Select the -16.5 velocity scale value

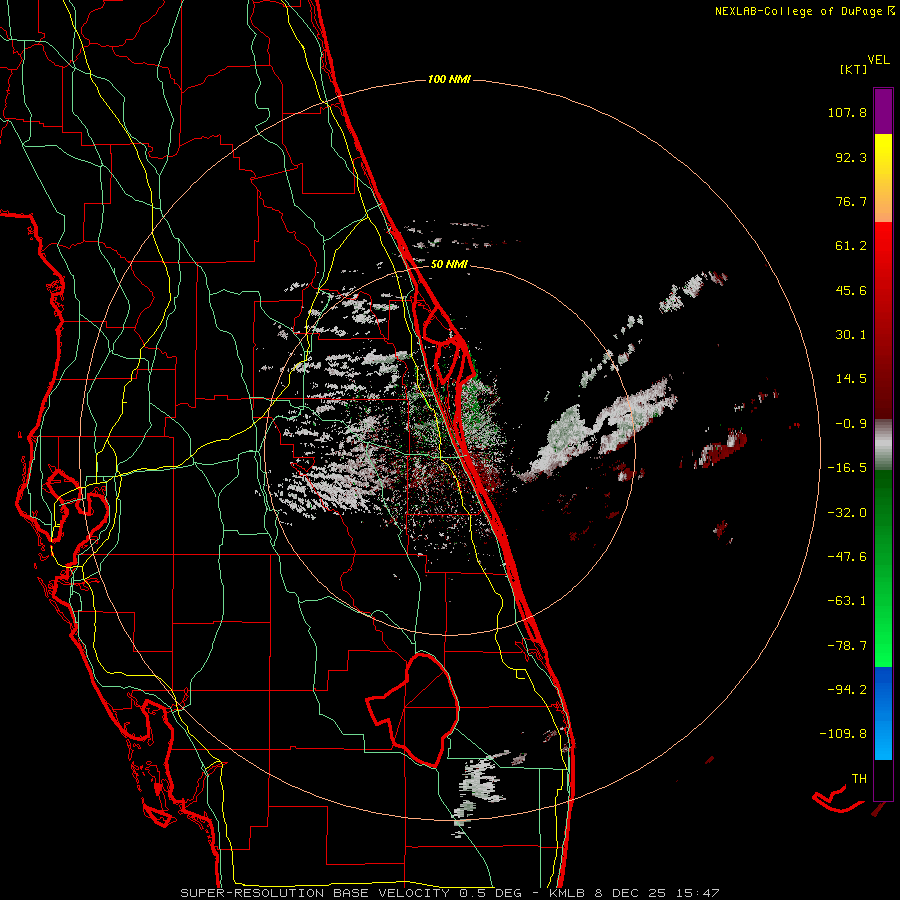[847, 468]
